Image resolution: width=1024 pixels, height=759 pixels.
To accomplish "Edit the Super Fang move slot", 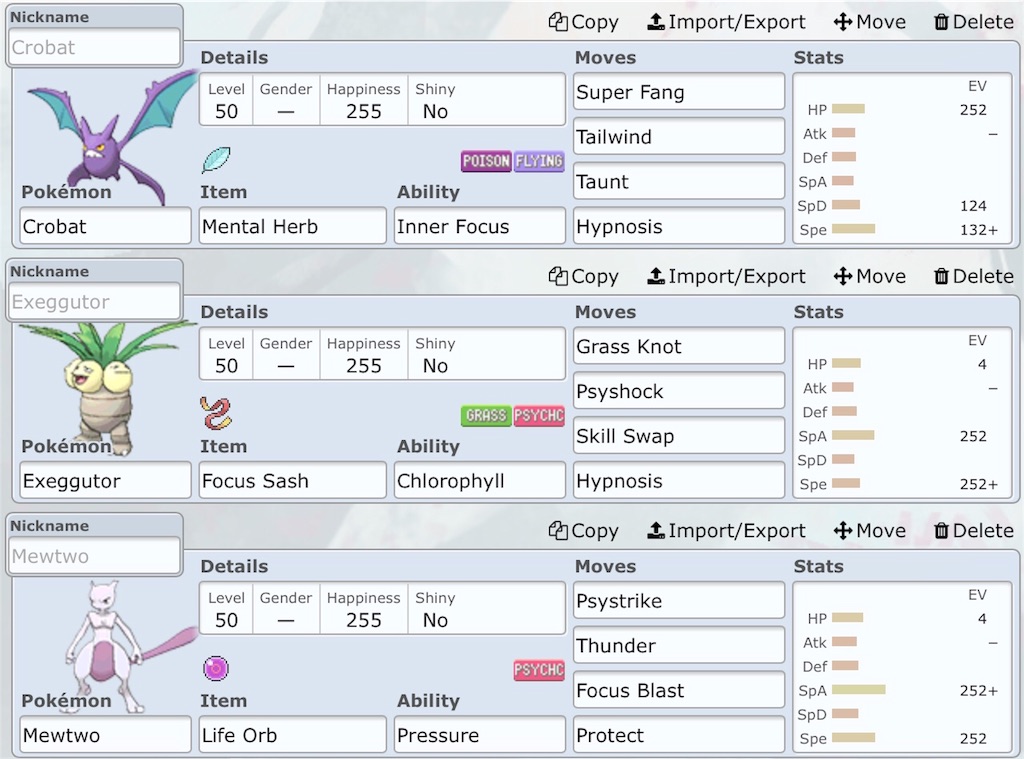I will 679,92.
